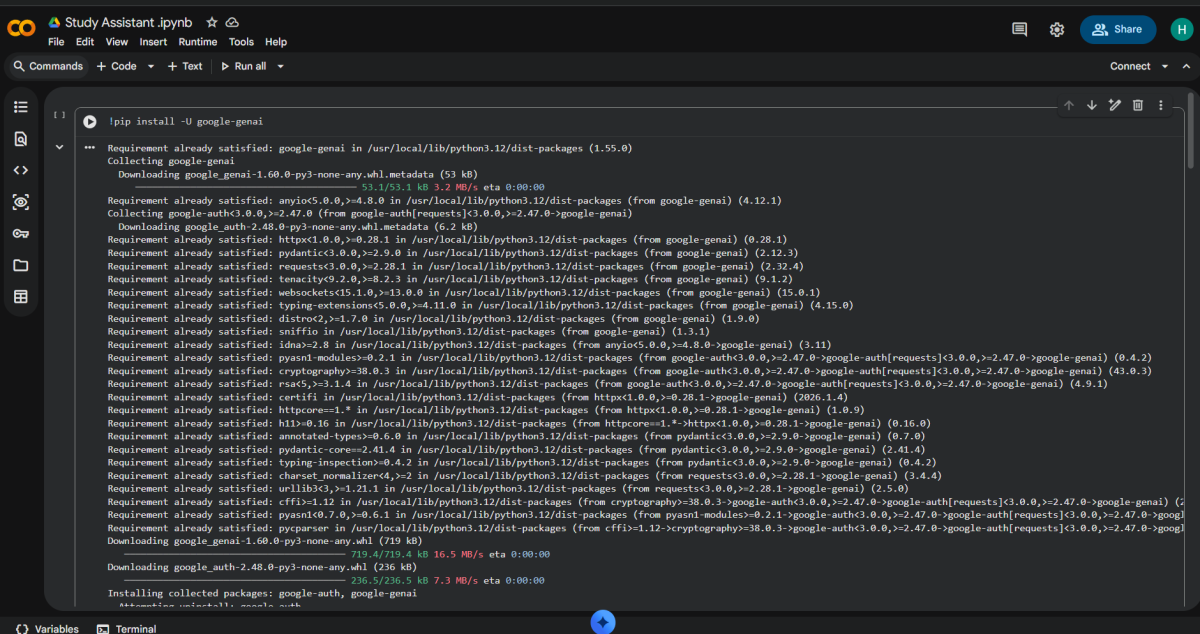Expand the Code insert dropdown arrow
This screenshot has width=1200, height=634.
click(151, 66)
